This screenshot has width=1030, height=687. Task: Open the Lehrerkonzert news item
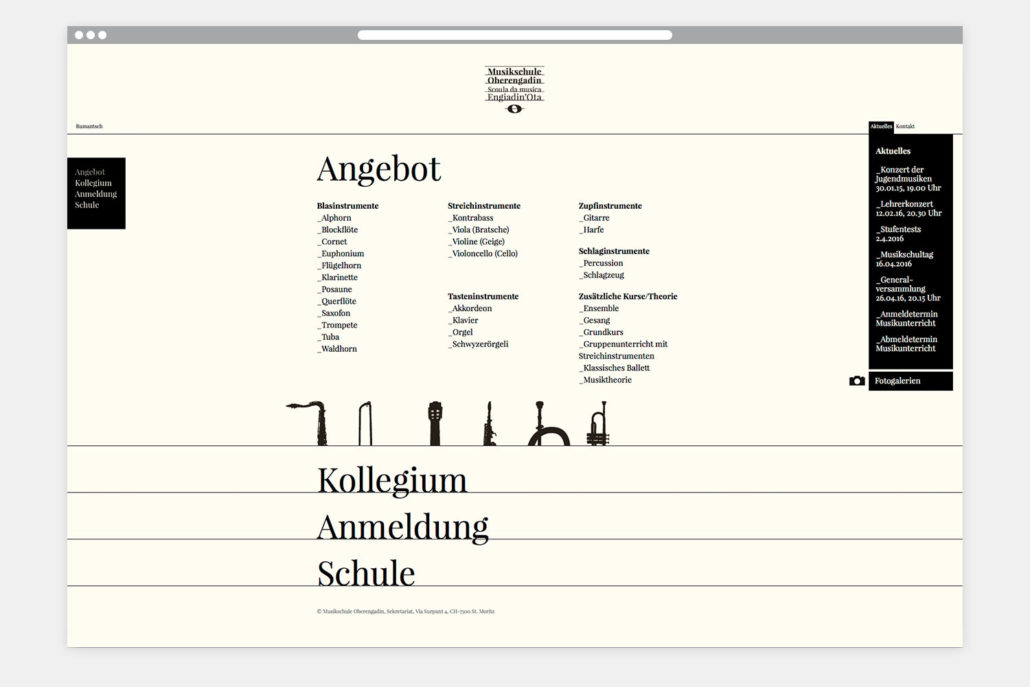908,209
